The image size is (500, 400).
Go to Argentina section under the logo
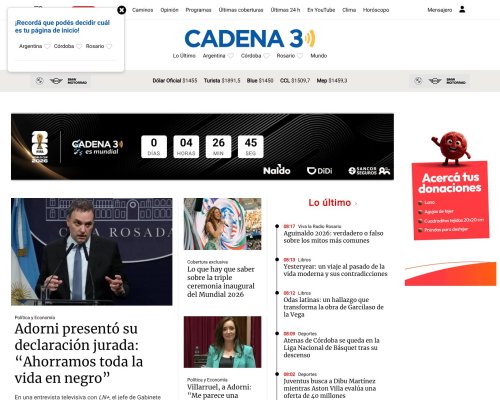[x=214, y=56]
